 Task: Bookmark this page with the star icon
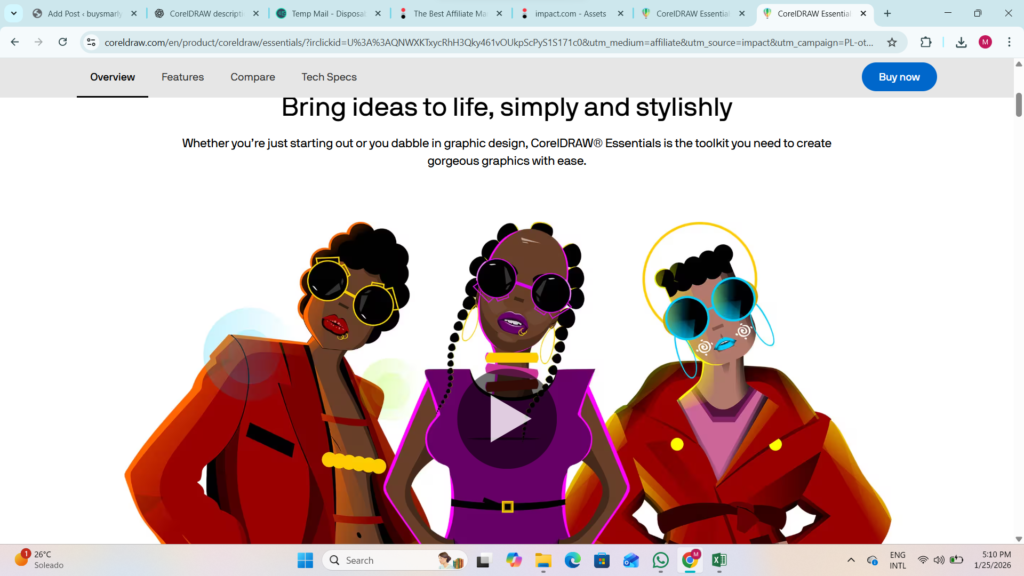892,42
